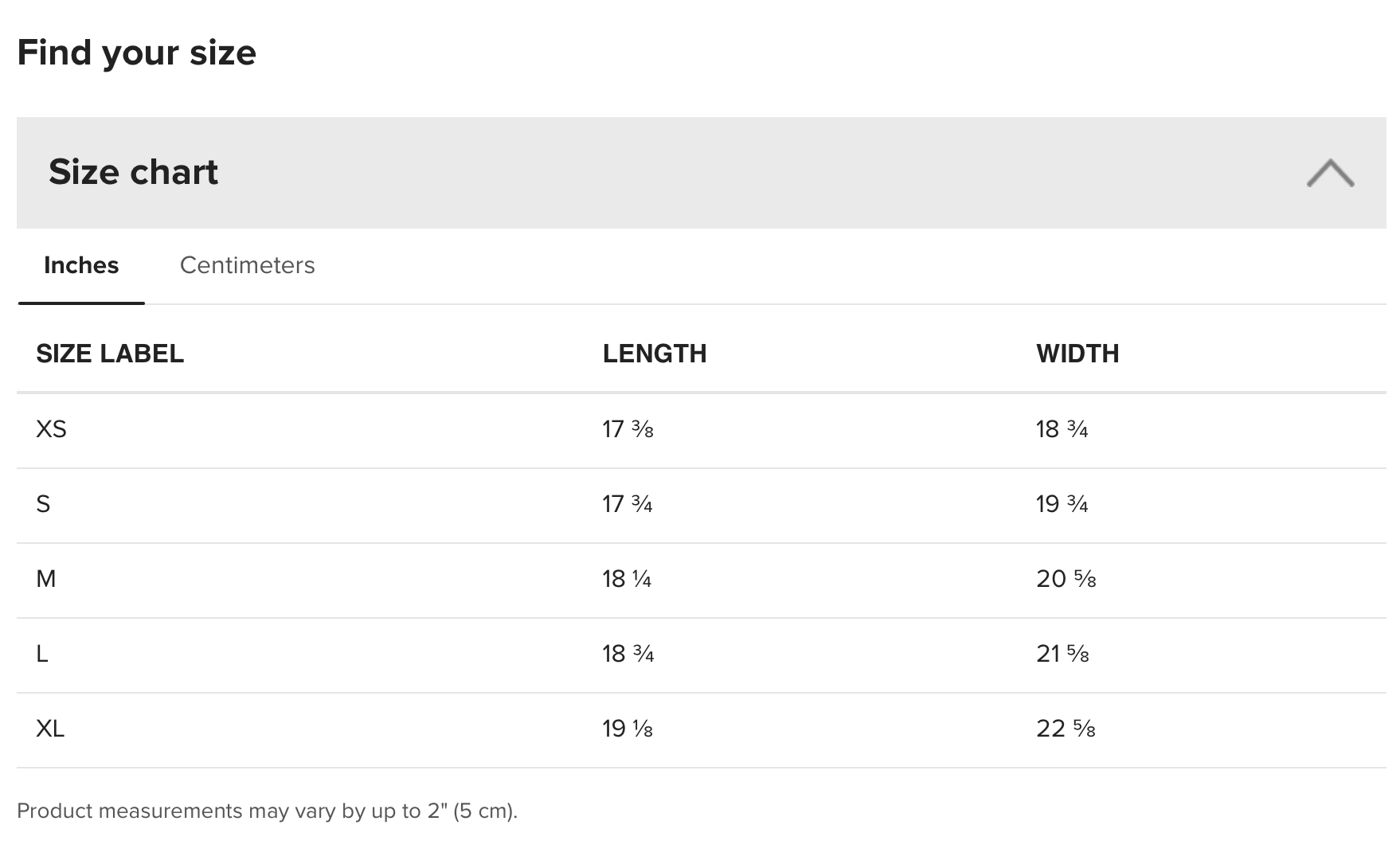Select the XS size label cell
The width and height of the screenshot is (1400, 868).
point(51,429)
